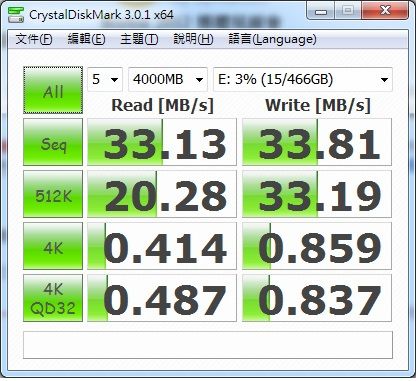The height and width of the screenshot is (381, 418).
Task: Start all benchmarks with the All button
Action: tap(53, 90)
